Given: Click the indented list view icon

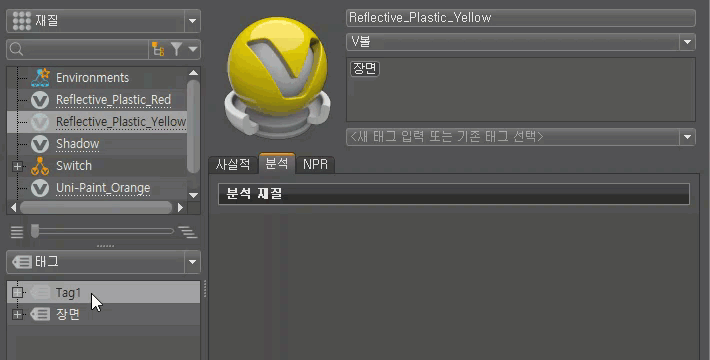Looking at the screenshot, I should point(187,232).
